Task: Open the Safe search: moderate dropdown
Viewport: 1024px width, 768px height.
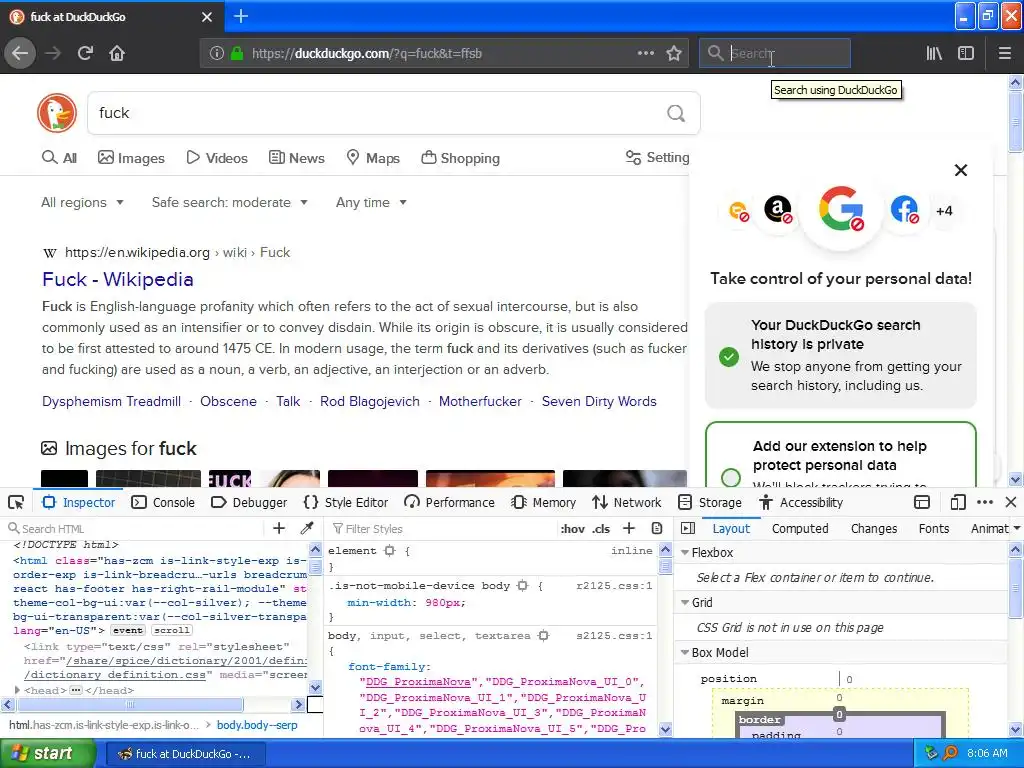Action: (230, 202)
